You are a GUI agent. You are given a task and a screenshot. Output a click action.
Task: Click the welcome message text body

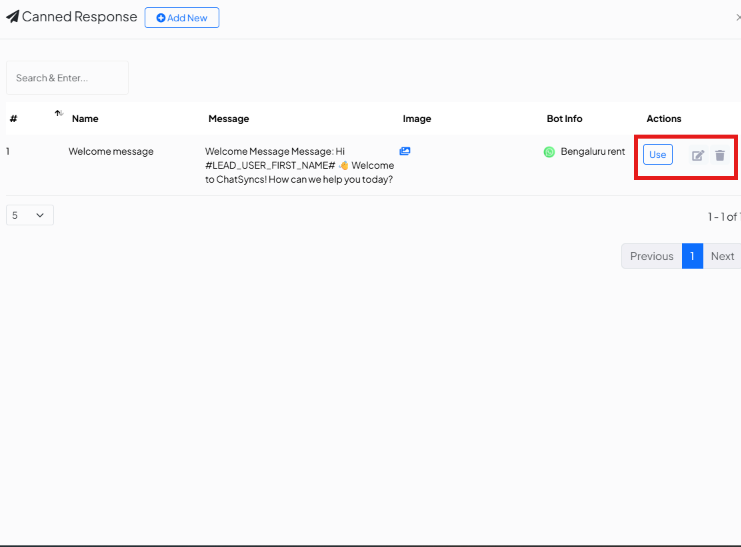[299, 165]
